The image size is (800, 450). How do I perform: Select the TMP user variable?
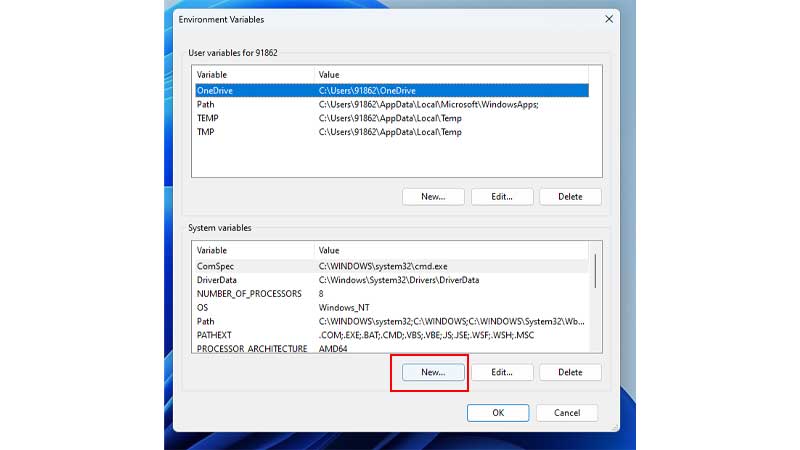click(x=391, y=132)
